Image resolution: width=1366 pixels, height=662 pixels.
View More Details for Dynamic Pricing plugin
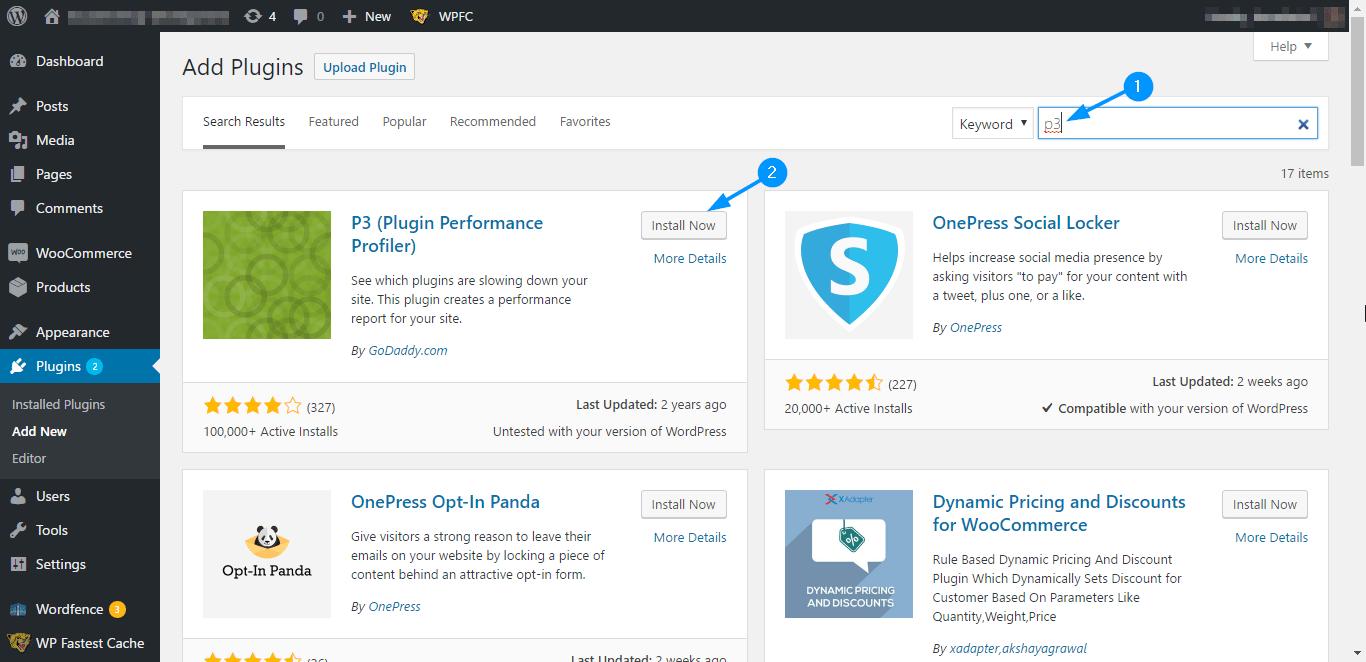1271,537
